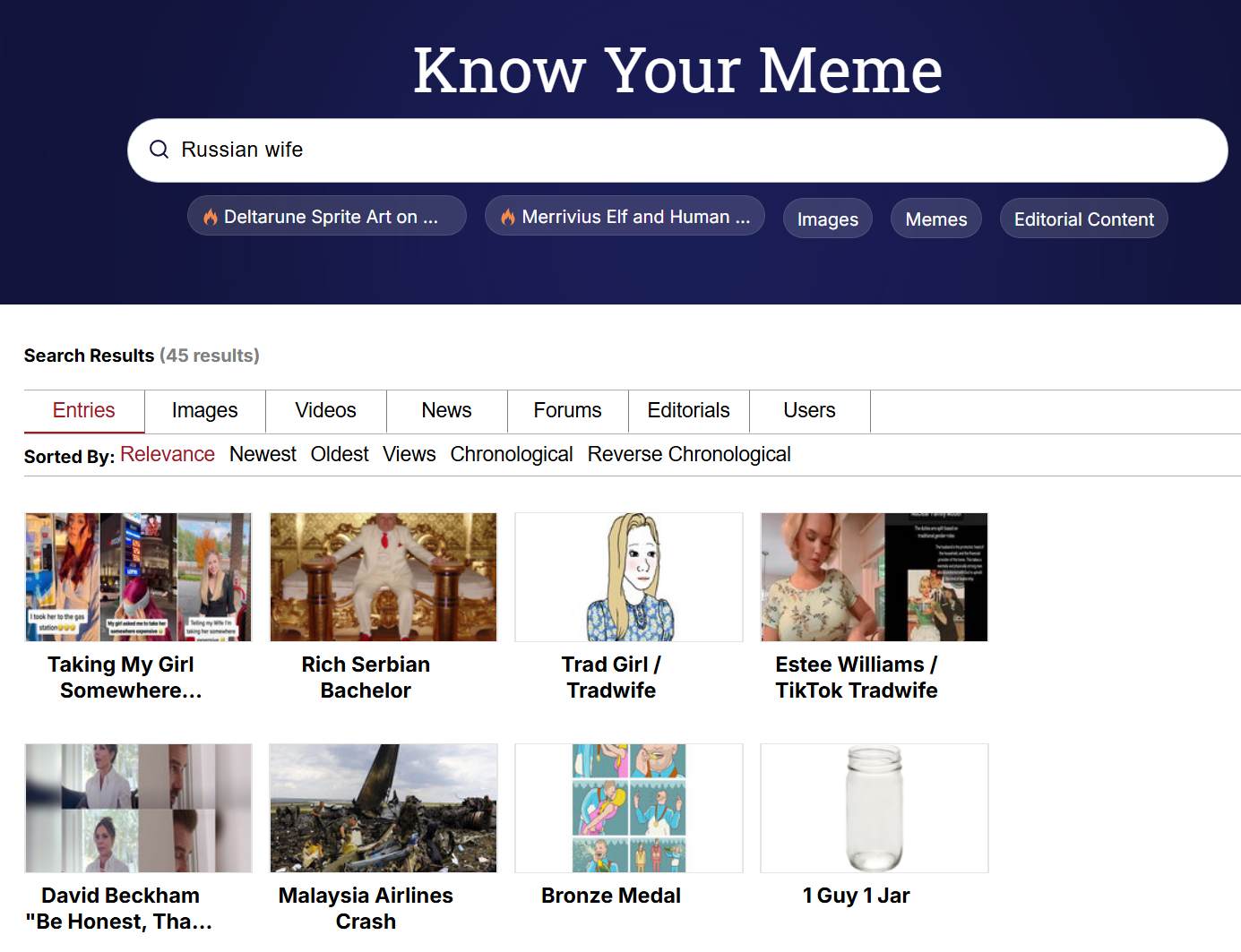Click the fire icon on Merrivius chip
The image size is (1241, 952).
[508, 217]
